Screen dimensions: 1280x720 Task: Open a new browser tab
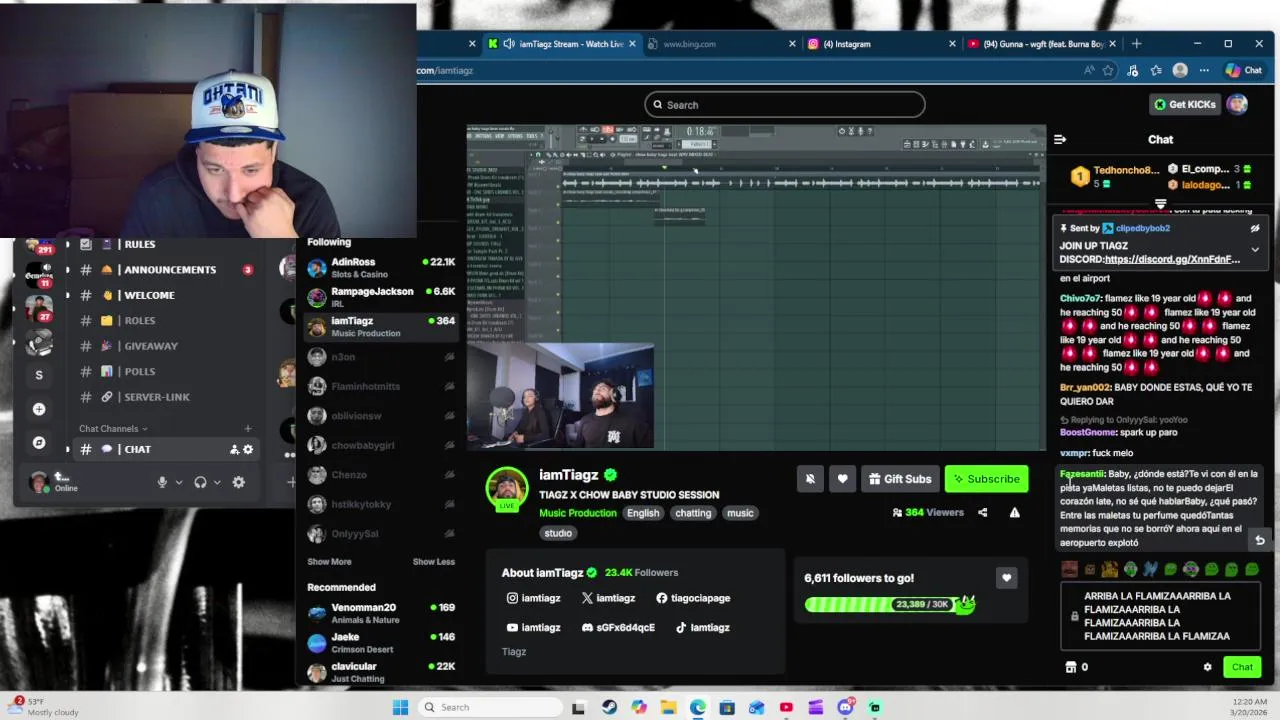[1136, 44]
